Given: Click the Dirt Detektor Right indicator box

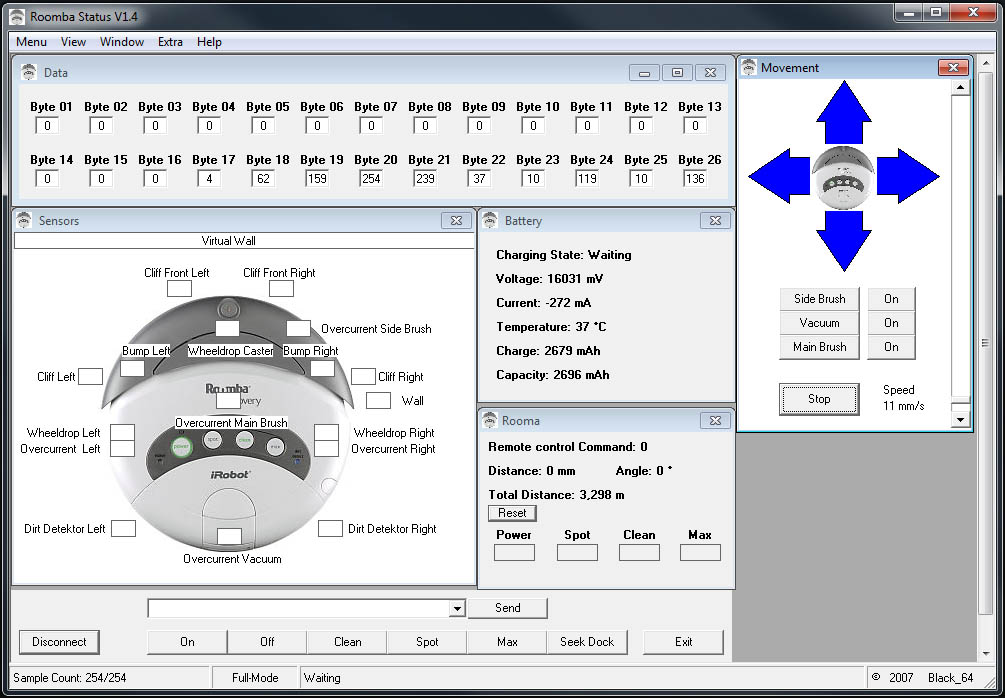Looking at the screenshot, I should [x=330, y=529].
